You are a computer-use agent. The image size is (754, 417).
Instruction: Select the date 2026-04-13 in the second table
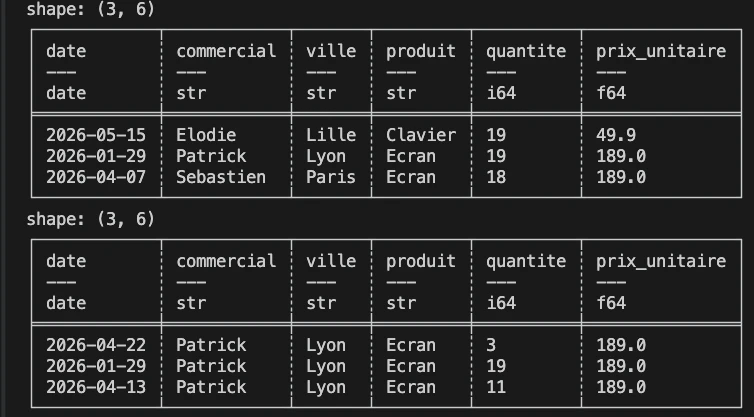96,387
